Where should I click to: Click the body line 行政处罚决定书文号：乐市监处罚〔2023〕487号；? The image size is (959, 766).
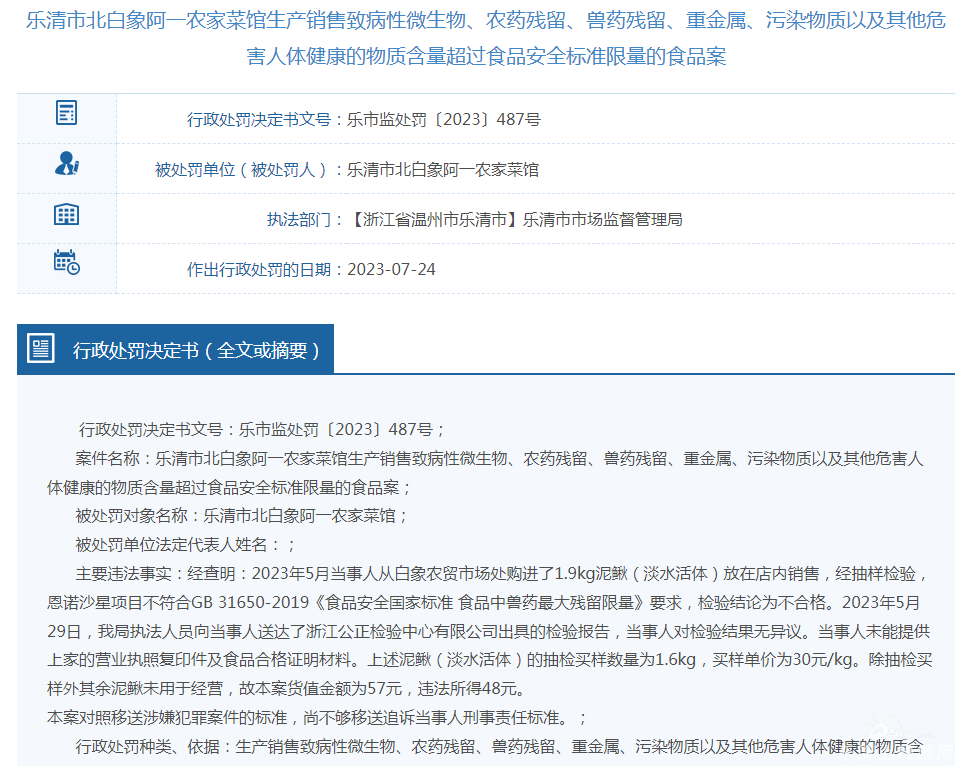262,429
